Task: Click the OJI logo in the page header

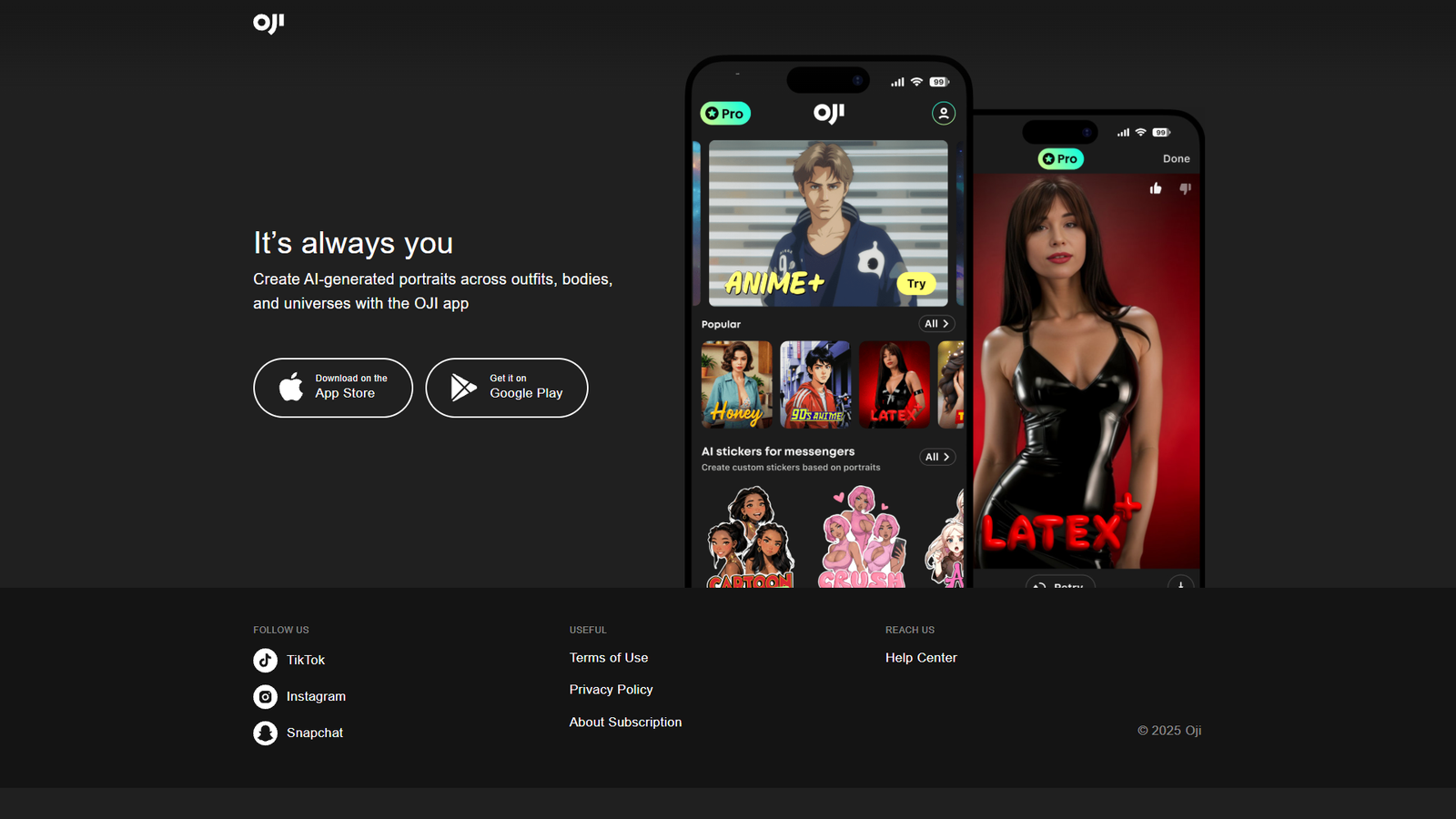Action: point(268,23)
